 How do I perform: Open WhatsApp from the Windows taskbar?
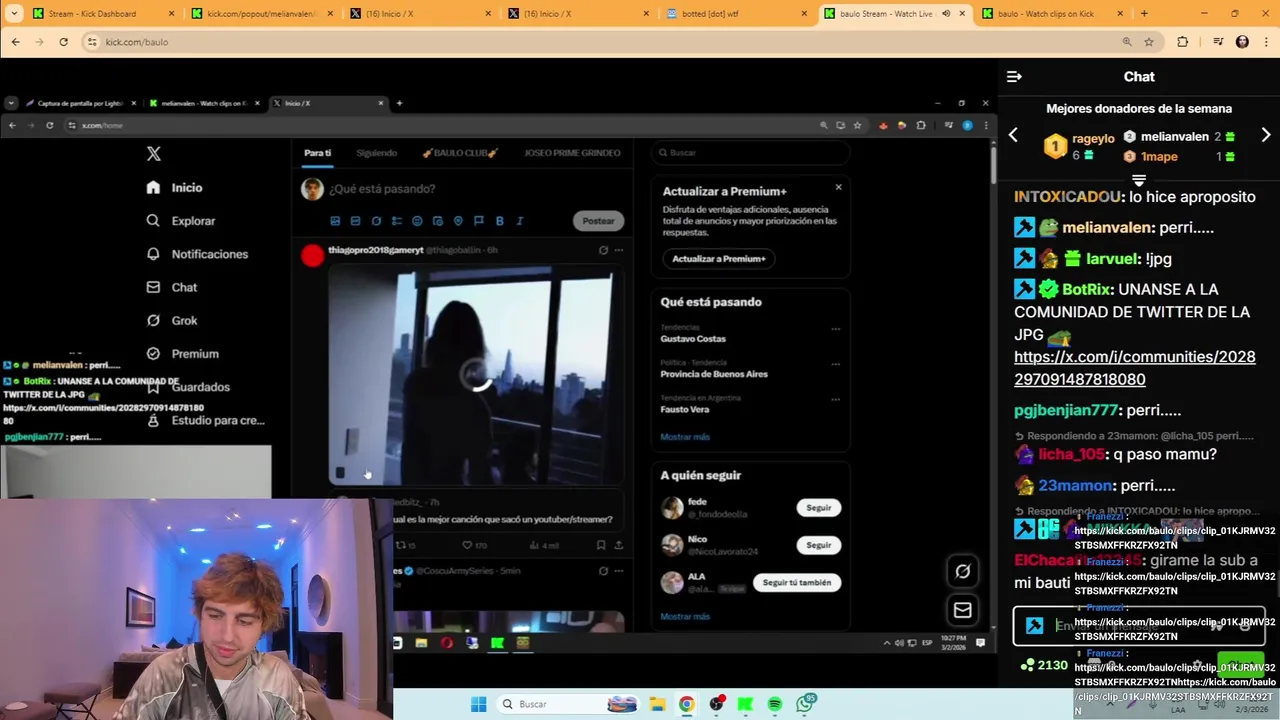click(805, 704)
